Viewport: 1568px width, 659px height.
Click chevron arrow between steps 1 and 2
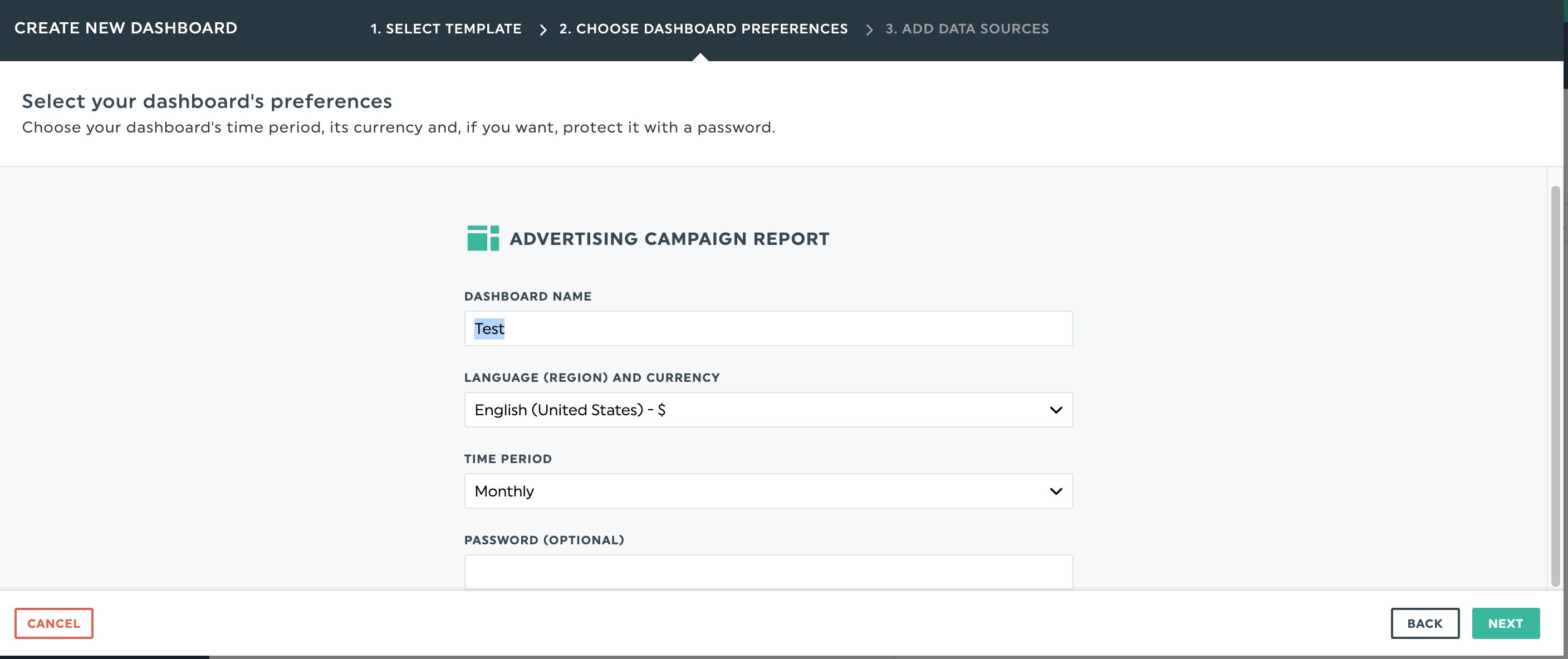tap(543, 29)
